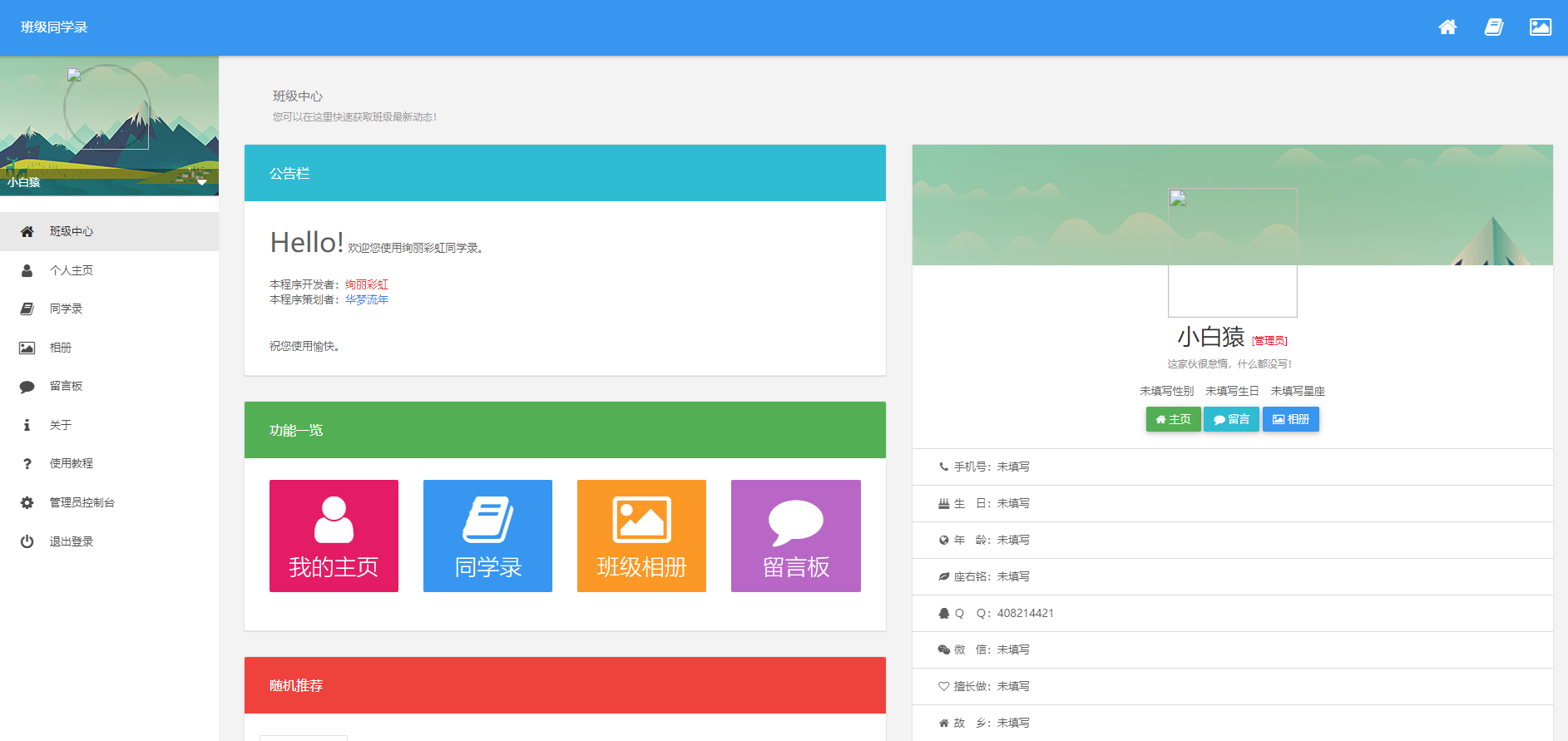
Task: Expand the 小白猿 user dropdown arrow in sidebar
Action: [201, 181]
